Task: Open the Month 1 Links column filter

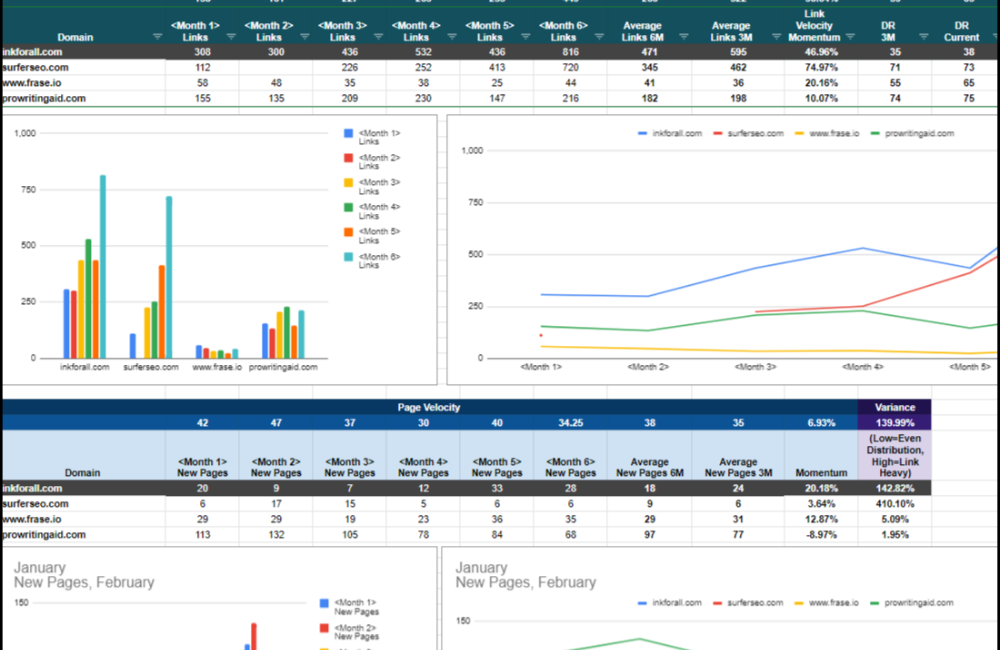Action: pyautogui.click(x=231, y=37)
